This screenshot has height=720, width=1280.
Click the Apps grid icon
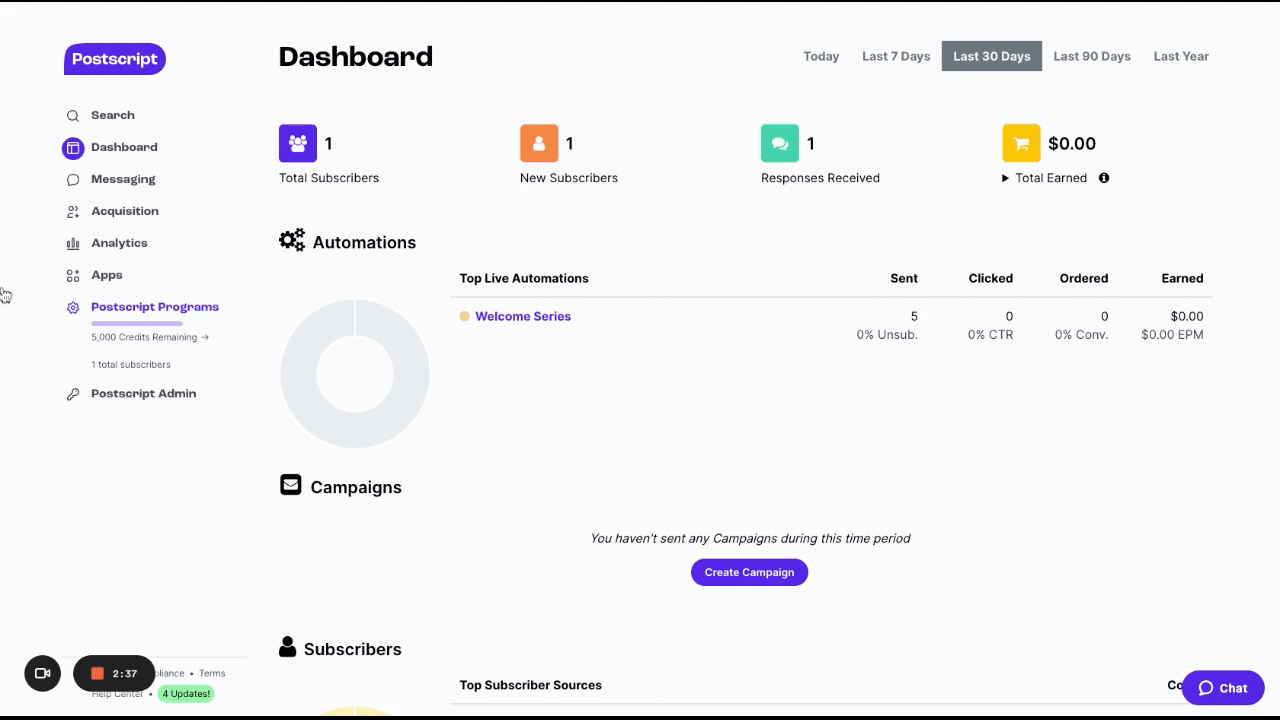(x=73, y=276)
